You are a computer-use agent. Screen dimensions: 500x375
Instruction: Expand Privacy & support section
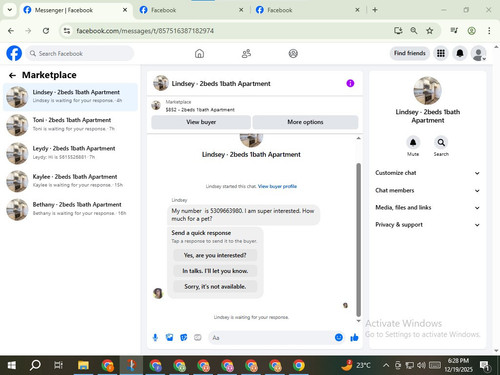pyautogui.click(x=428, y=225)
